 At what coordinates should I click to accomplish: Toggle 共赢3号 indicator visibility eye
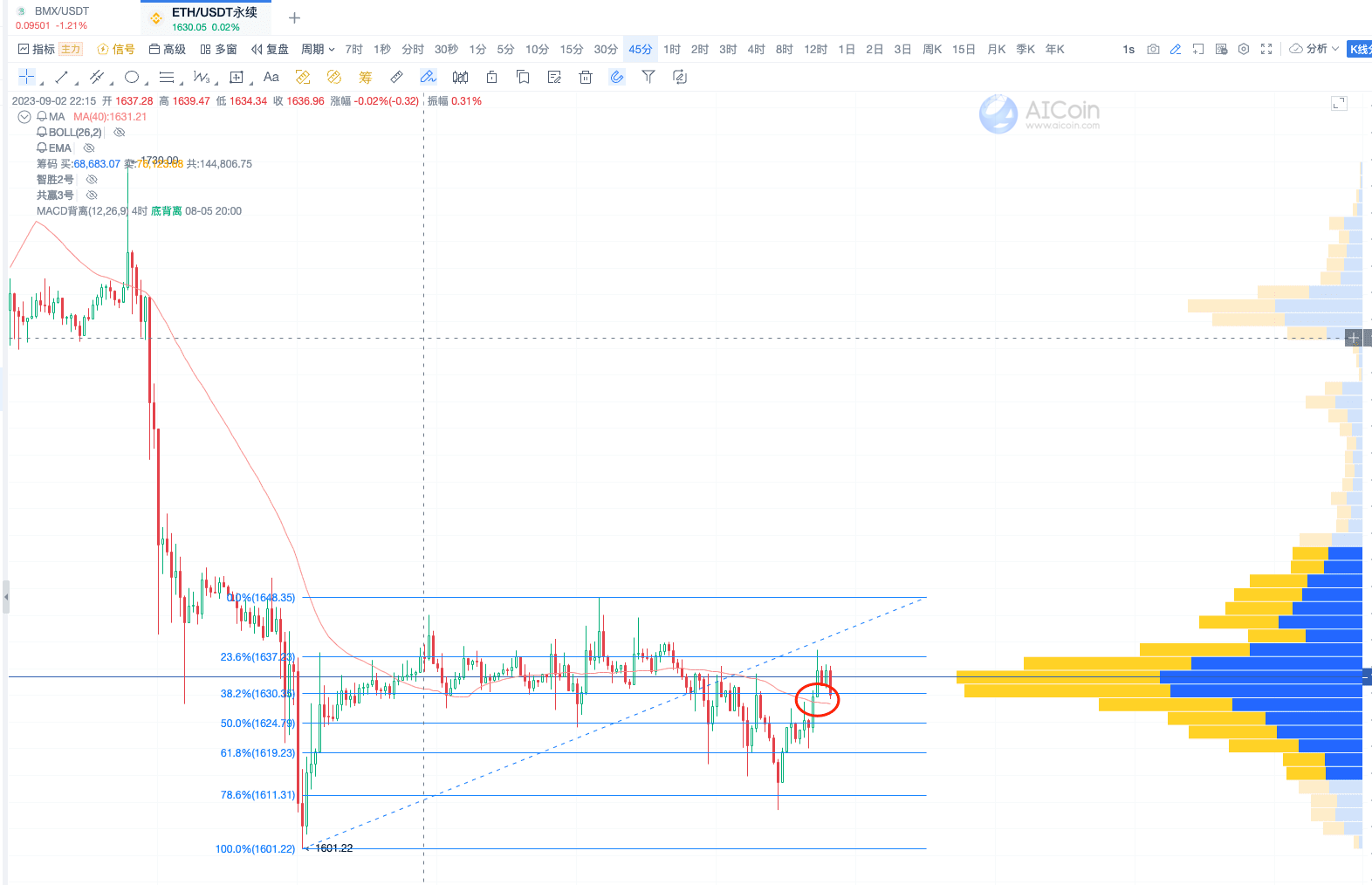(92, 195)
